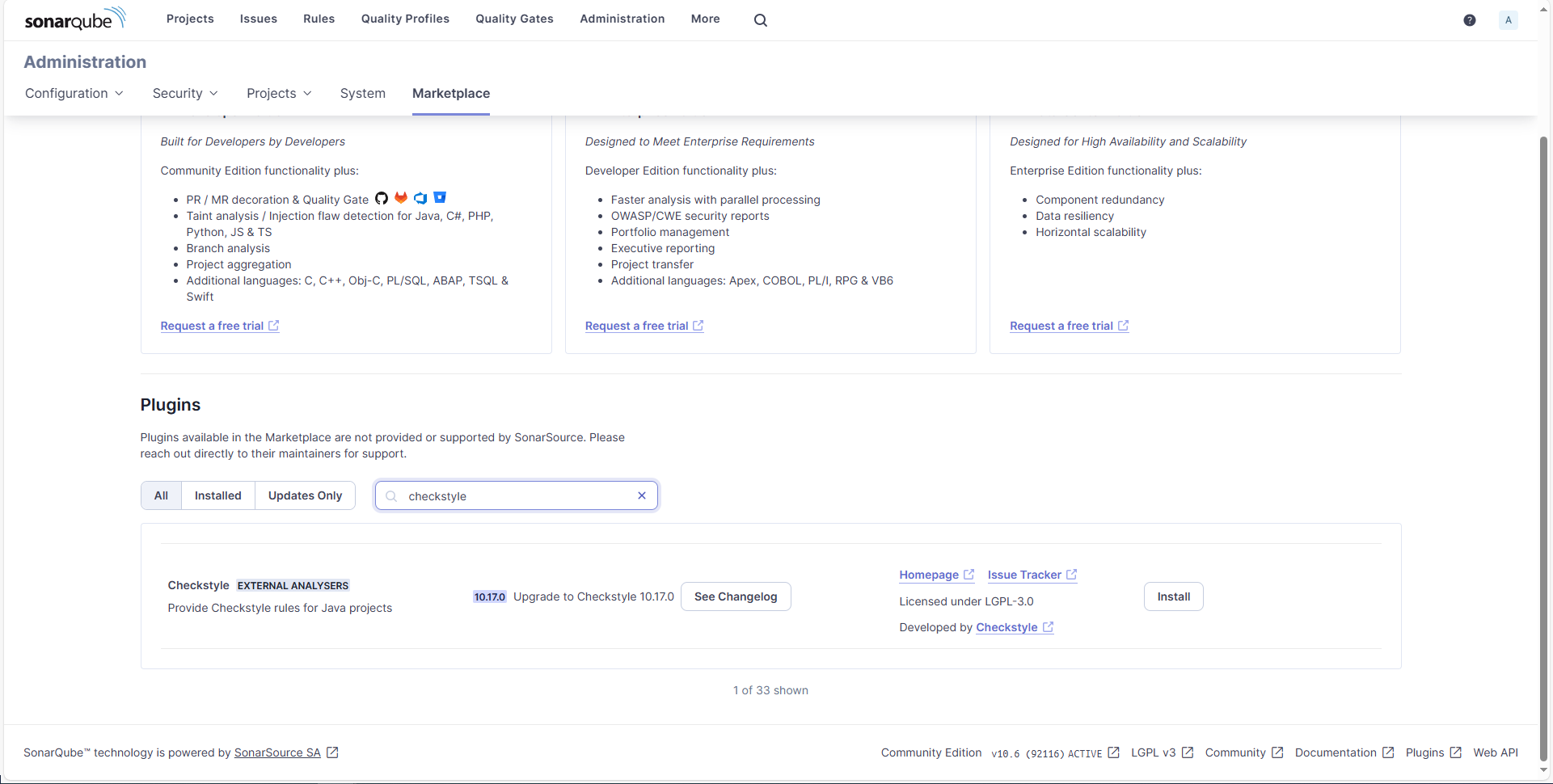Click the scrollbar down arrow
This screenshot has height=784, width=1553.
[x=1543, y=770]
